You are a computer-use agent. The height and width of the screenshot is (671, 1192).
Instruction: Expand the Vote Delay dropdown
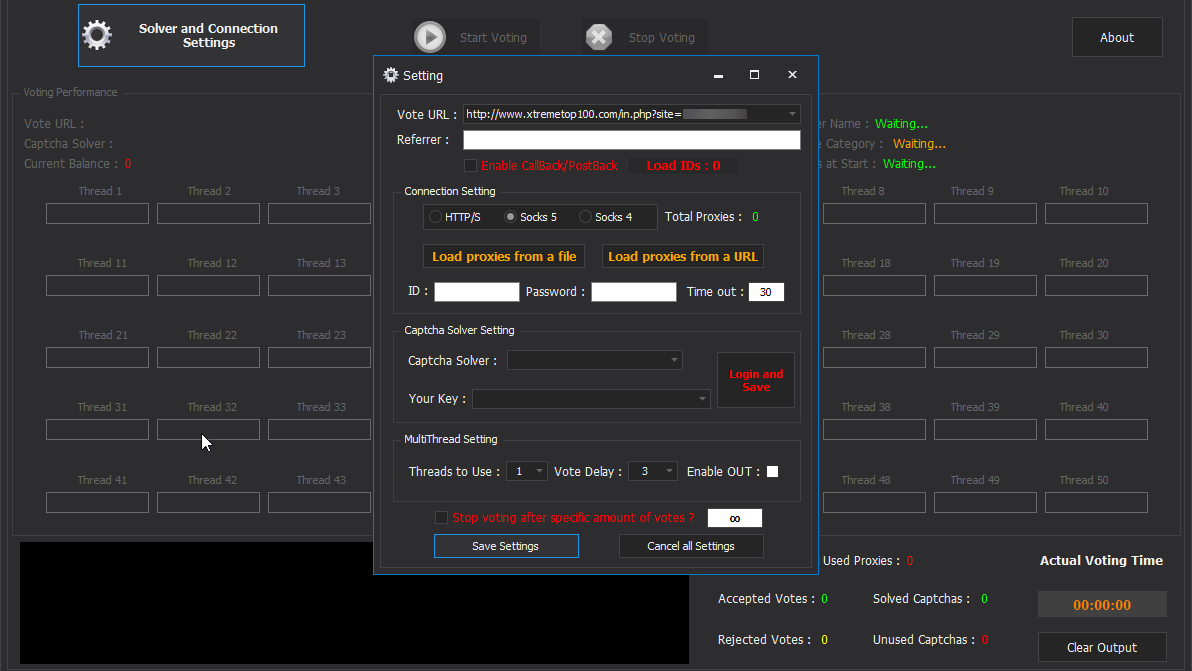pyautogui.click(x=669, y=471)
